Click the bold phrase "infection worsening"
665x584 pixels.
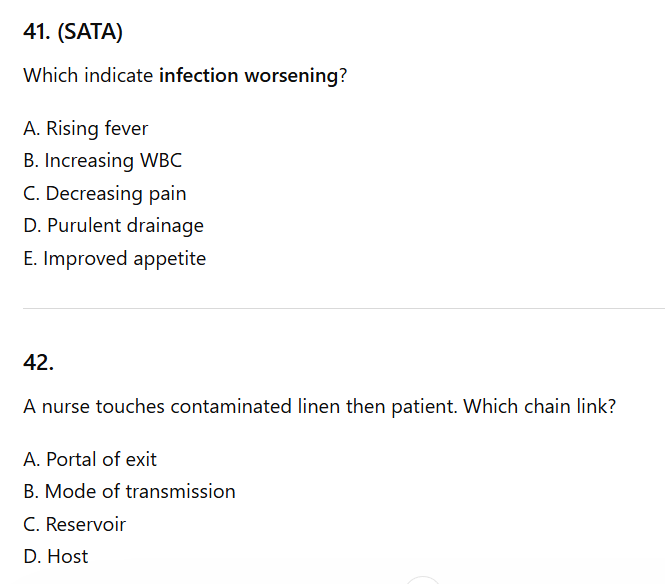pyautogui.click(x=248, y=75)
